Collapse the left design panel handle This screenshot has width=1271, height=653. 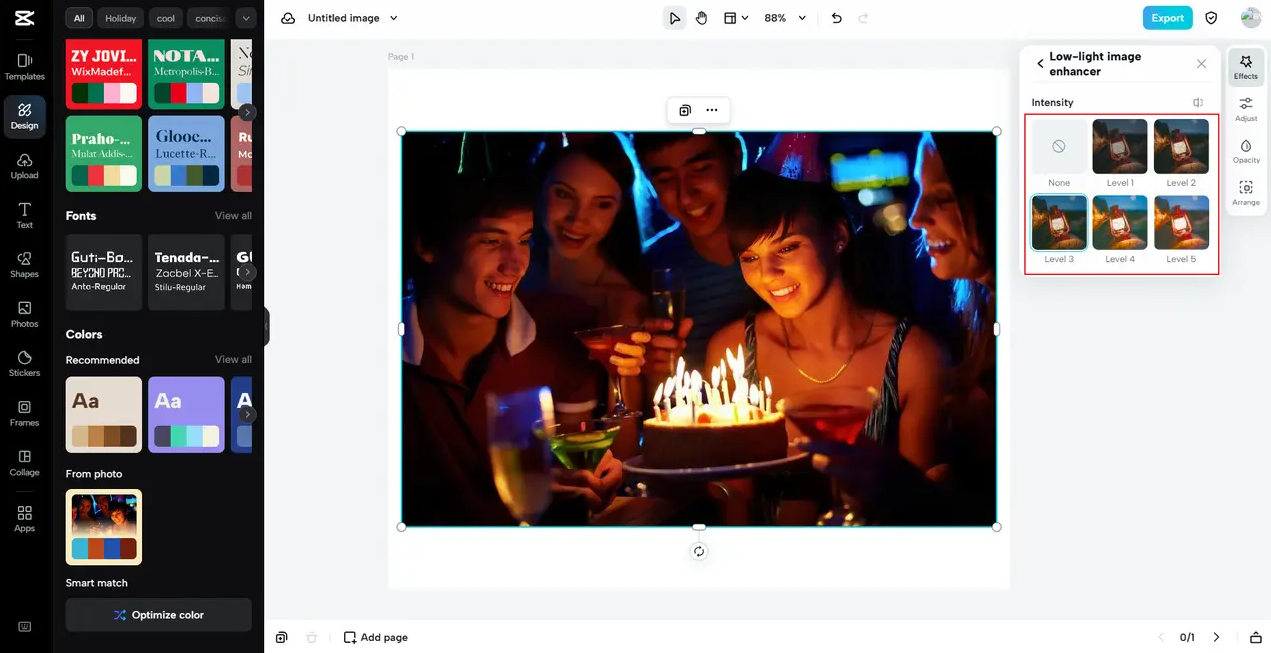[x=267, y=327]
